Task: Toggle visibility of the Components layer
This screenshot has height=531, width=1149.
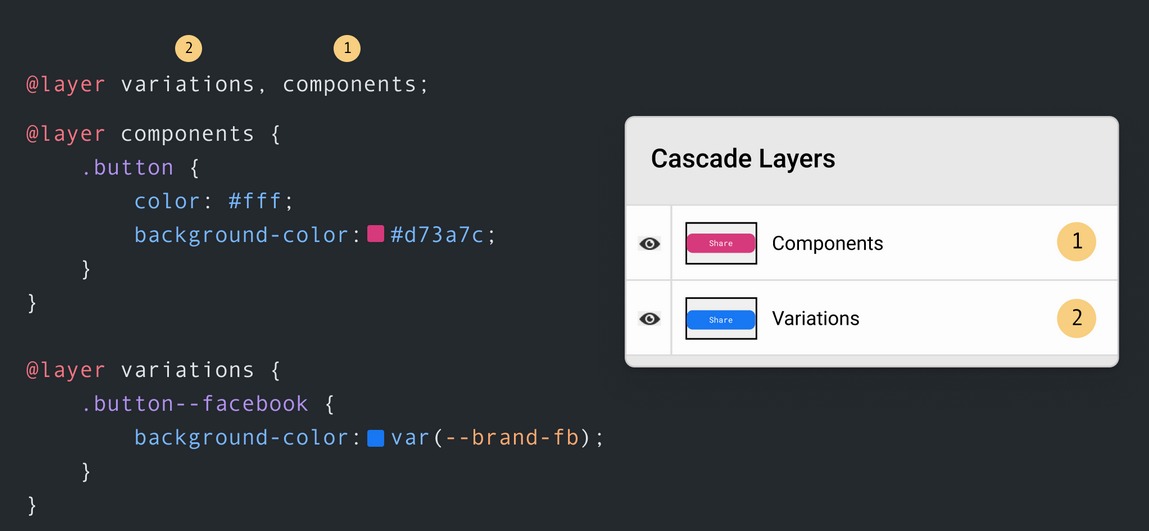Action: coord(649,243)
